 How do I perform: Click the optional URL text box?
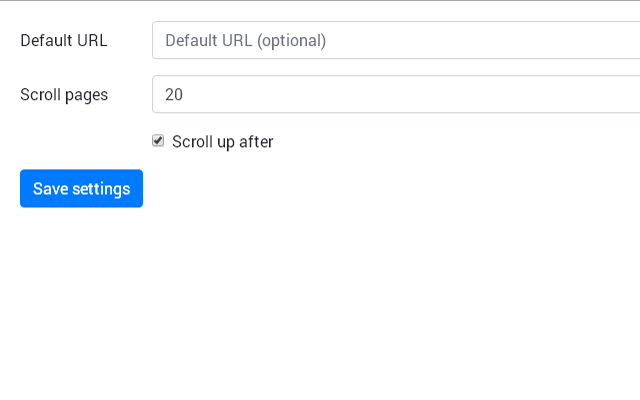click(x=396, y=40)
